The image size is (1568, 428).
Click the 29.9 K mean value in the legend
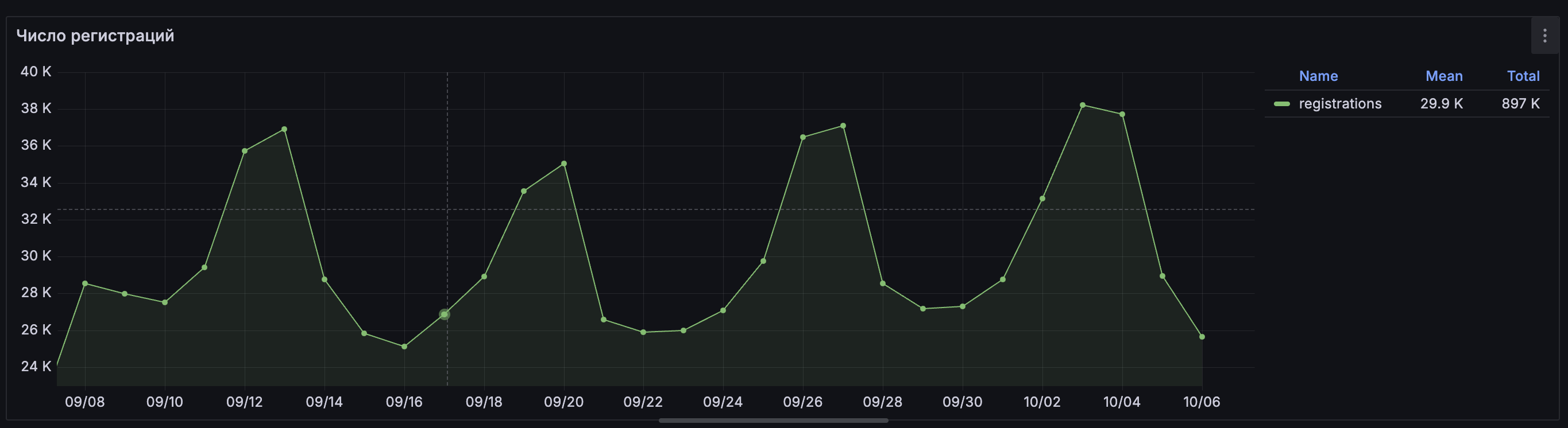point(1442,104)
